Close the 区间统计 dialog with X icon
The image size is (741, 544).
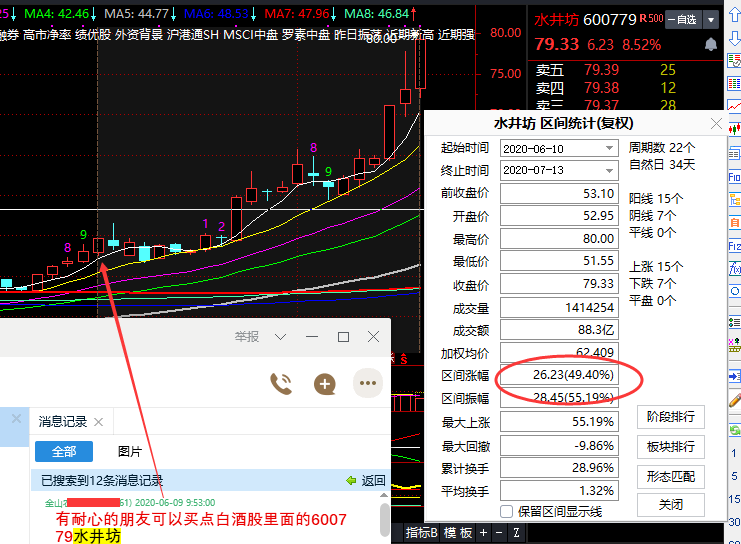(716, 124)
